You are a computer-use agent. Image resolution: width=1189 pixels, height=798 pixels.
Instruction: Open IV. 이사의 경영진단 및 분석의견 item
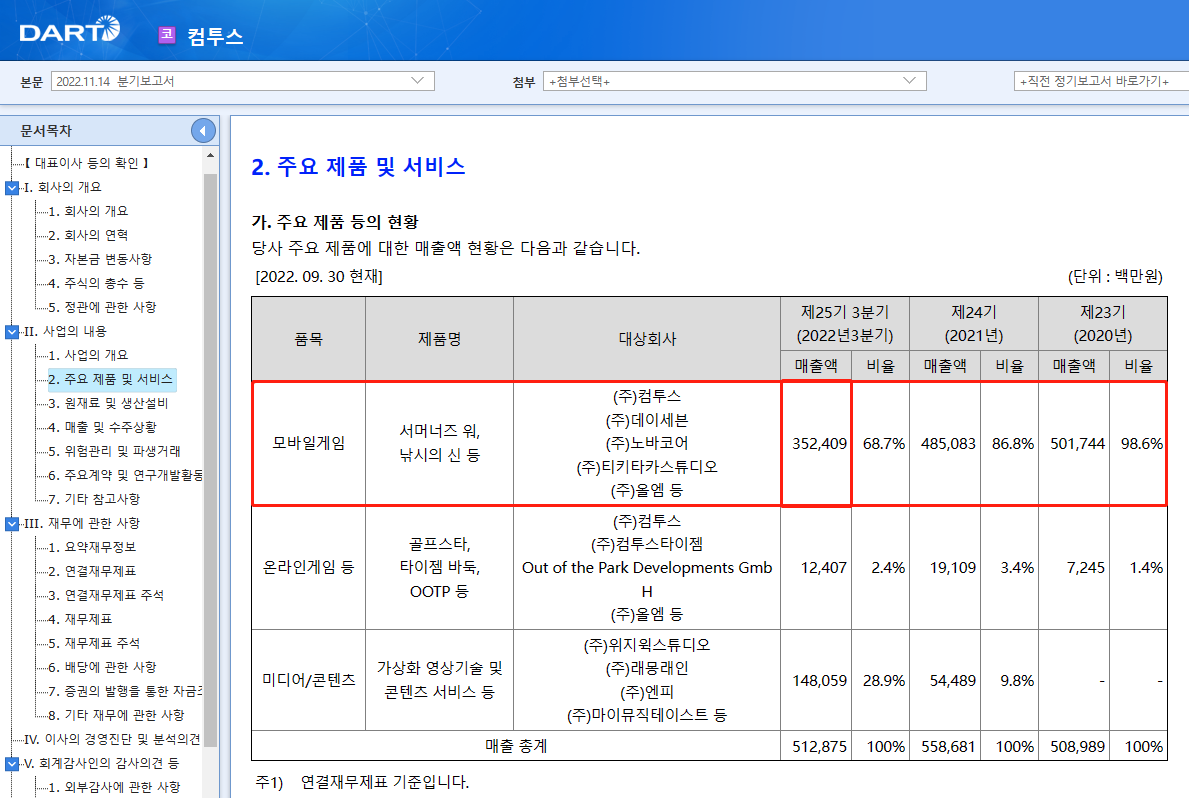pyautogui.click(x=112, y=740)
